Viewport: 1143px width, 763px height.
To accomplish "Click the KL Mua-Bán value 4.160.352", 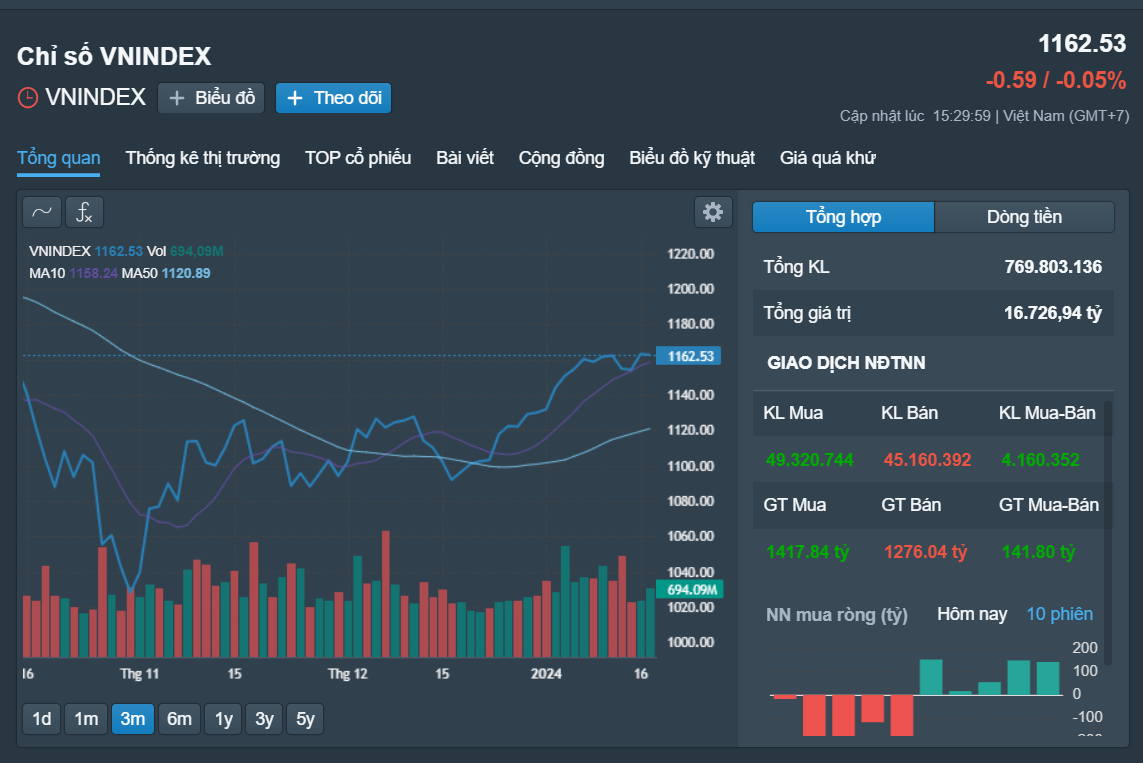I will point(1040,460).
